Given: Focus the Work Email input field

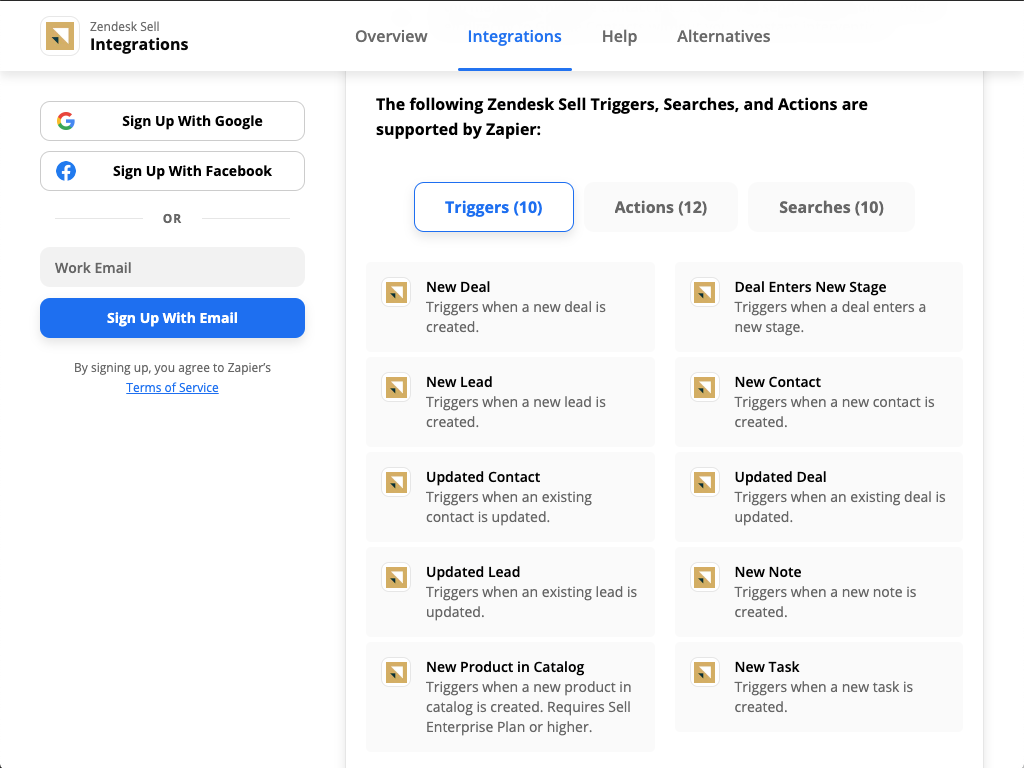Looking at the screenshot, I should [x=172, y=267].
